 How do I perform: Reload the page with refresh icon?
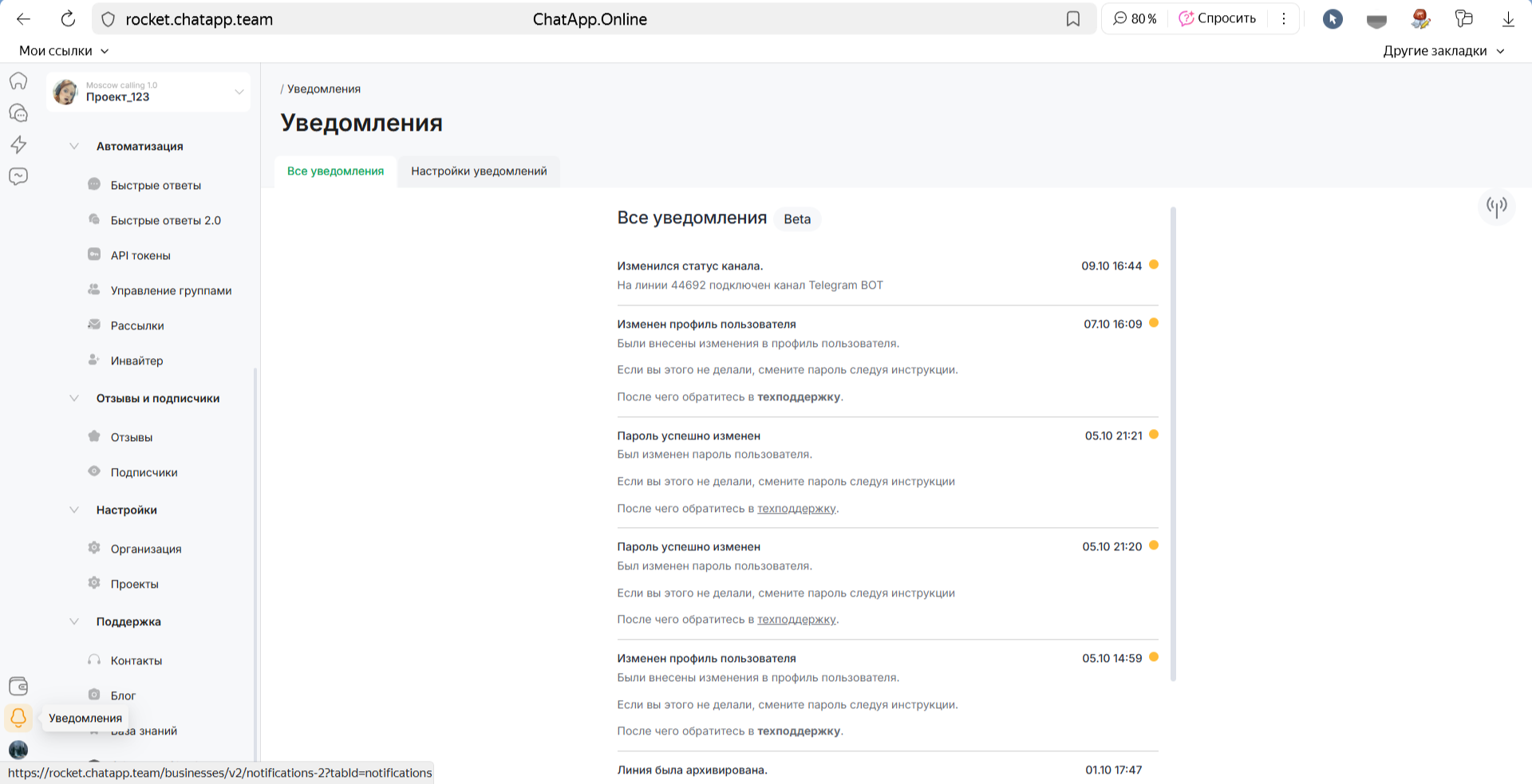(69, 19)
